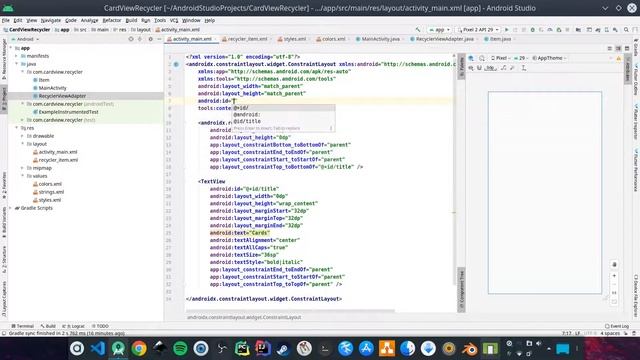Select strings.xml in project tree
The height and width of the screenshot is (360, 640).
(x=51, y=192)
